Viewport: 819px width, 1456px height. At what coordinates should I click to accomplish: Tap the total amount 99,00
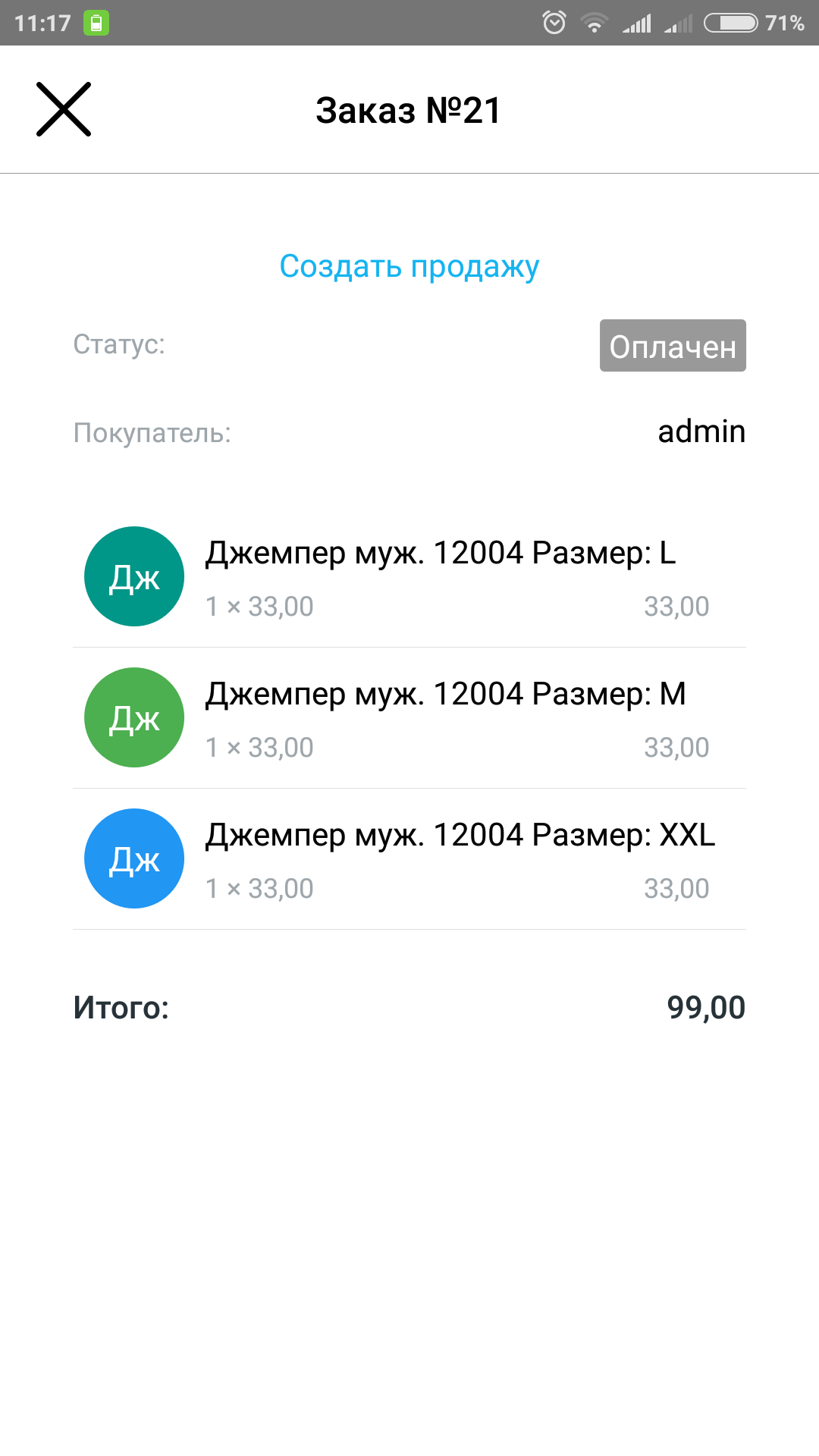point(706,1008)
